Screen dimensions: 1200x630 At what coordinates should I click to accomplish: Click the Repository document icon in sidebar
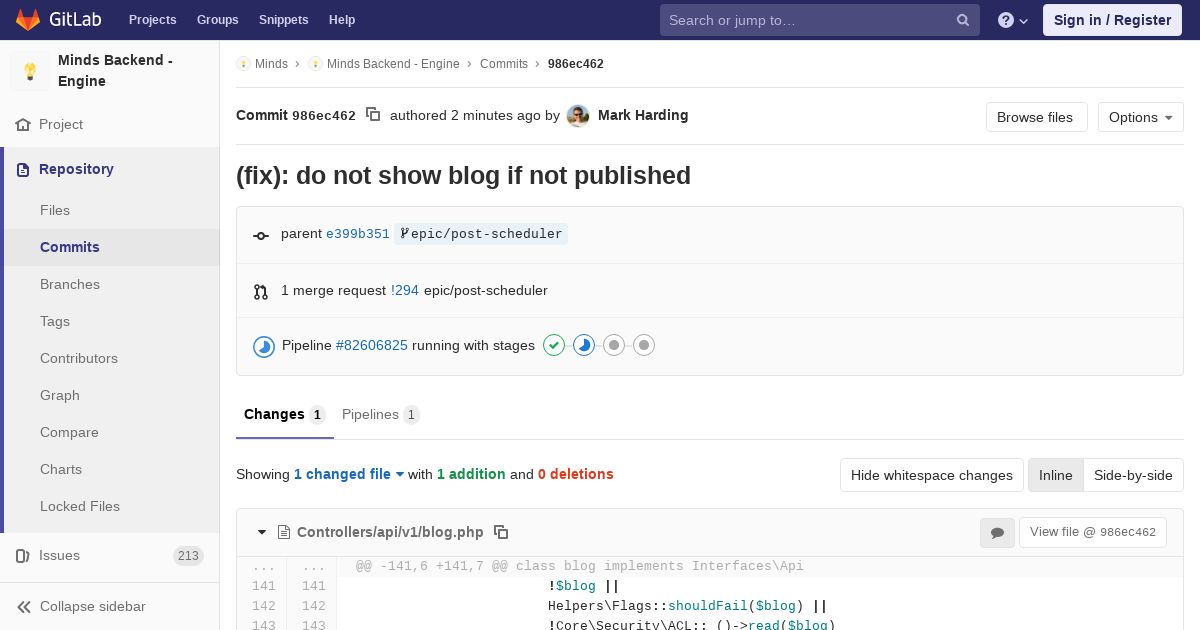coord(23,170)
